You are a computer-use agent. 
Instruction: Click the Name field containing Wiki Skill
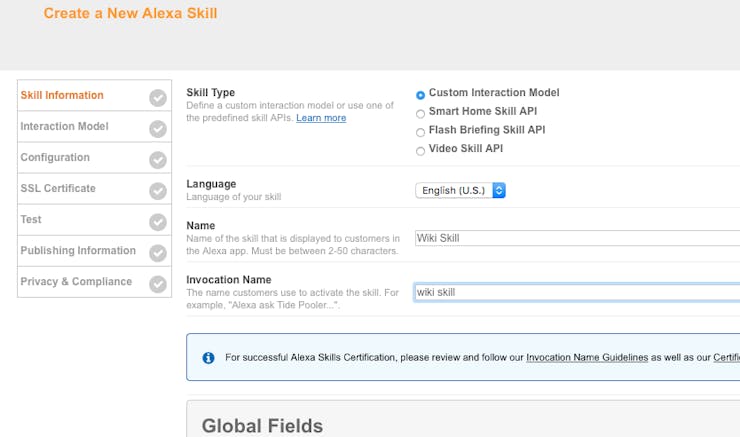coord(577,238)
